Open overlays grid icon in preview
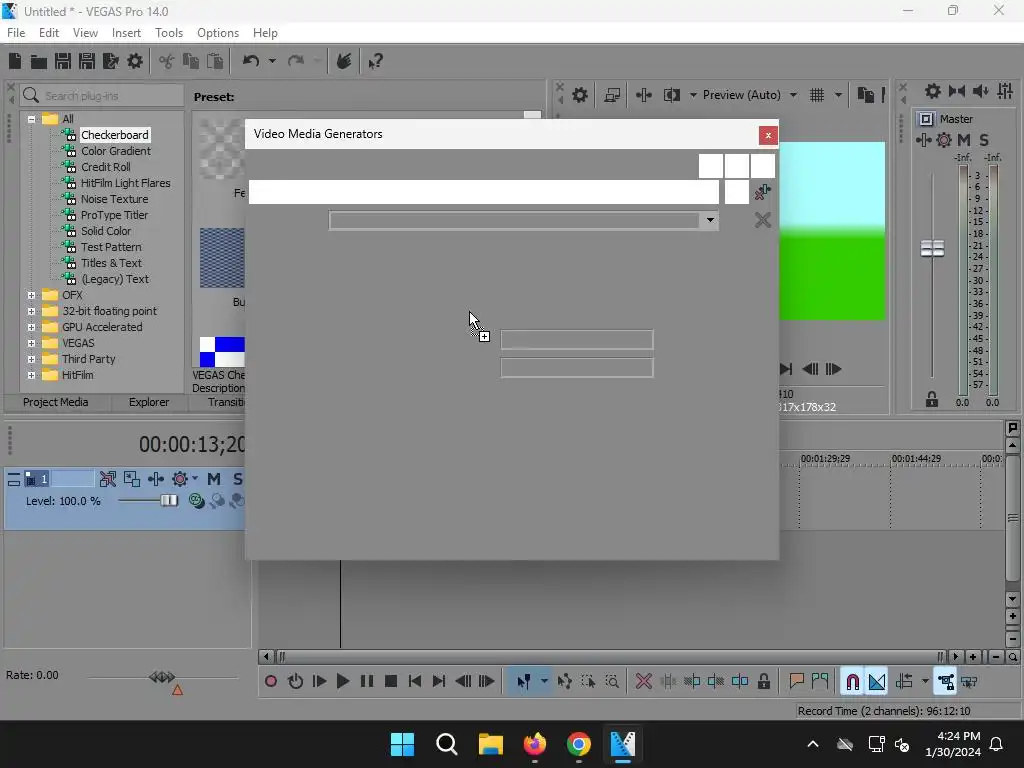The width and height of the screenshot is (1024, 768). coord(817,95)
